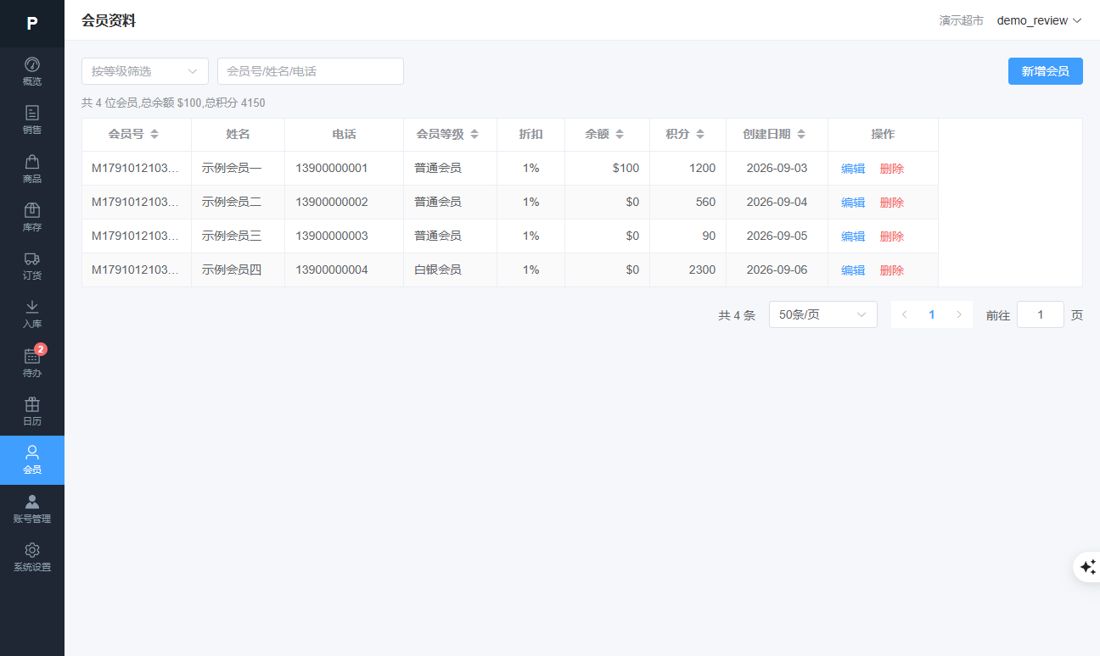Delete member 示例会员二
The image size is (1100, 656).
coord(892,202)
